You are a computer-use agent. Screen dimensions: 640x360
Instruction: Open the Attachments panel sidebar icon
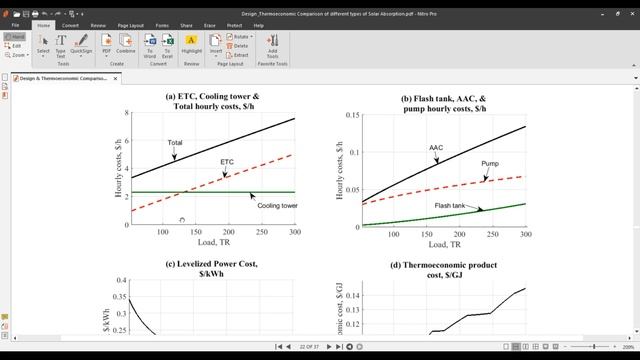(4, 326)
